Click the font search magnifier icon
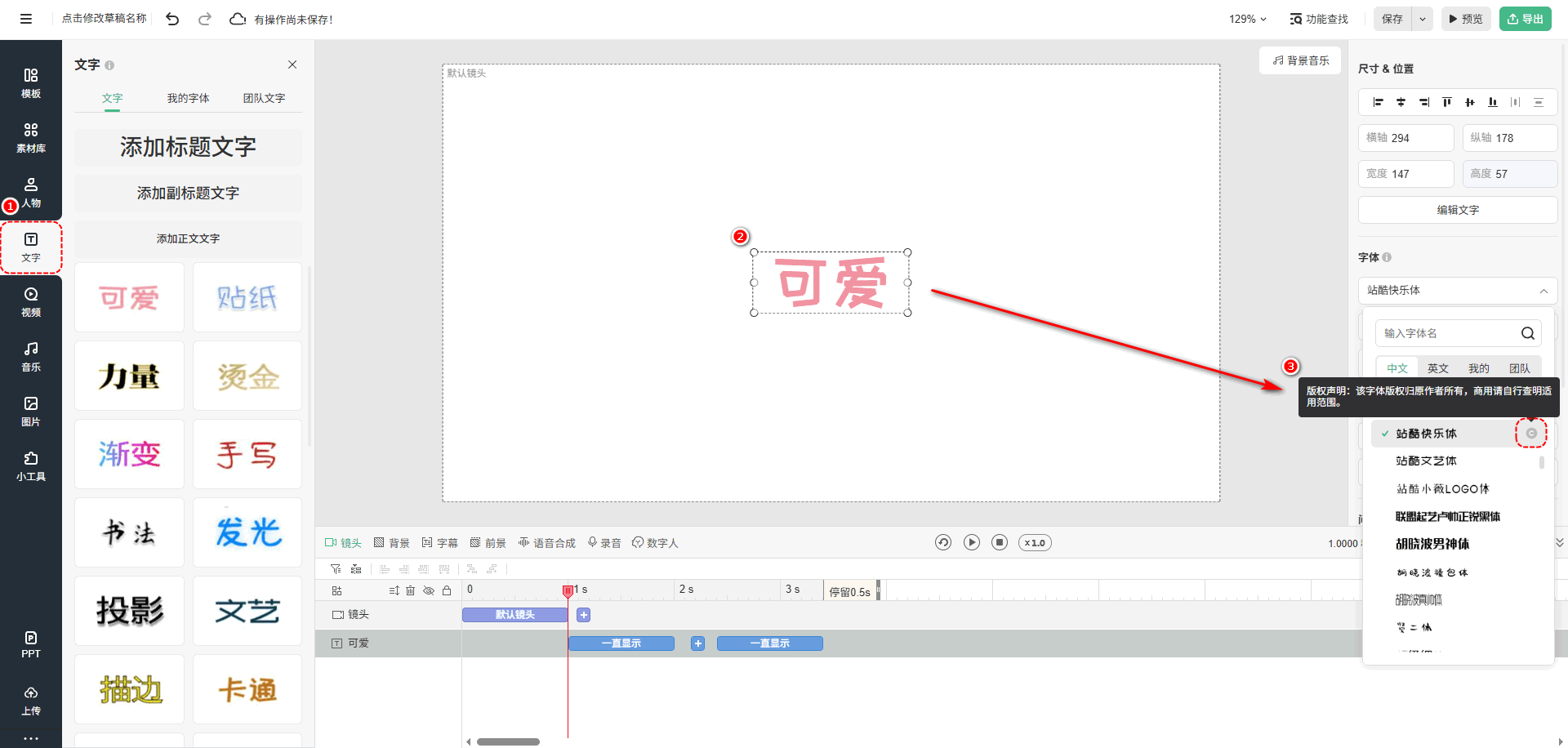This screenshot has height=748, width=1568. point(1527,333)
